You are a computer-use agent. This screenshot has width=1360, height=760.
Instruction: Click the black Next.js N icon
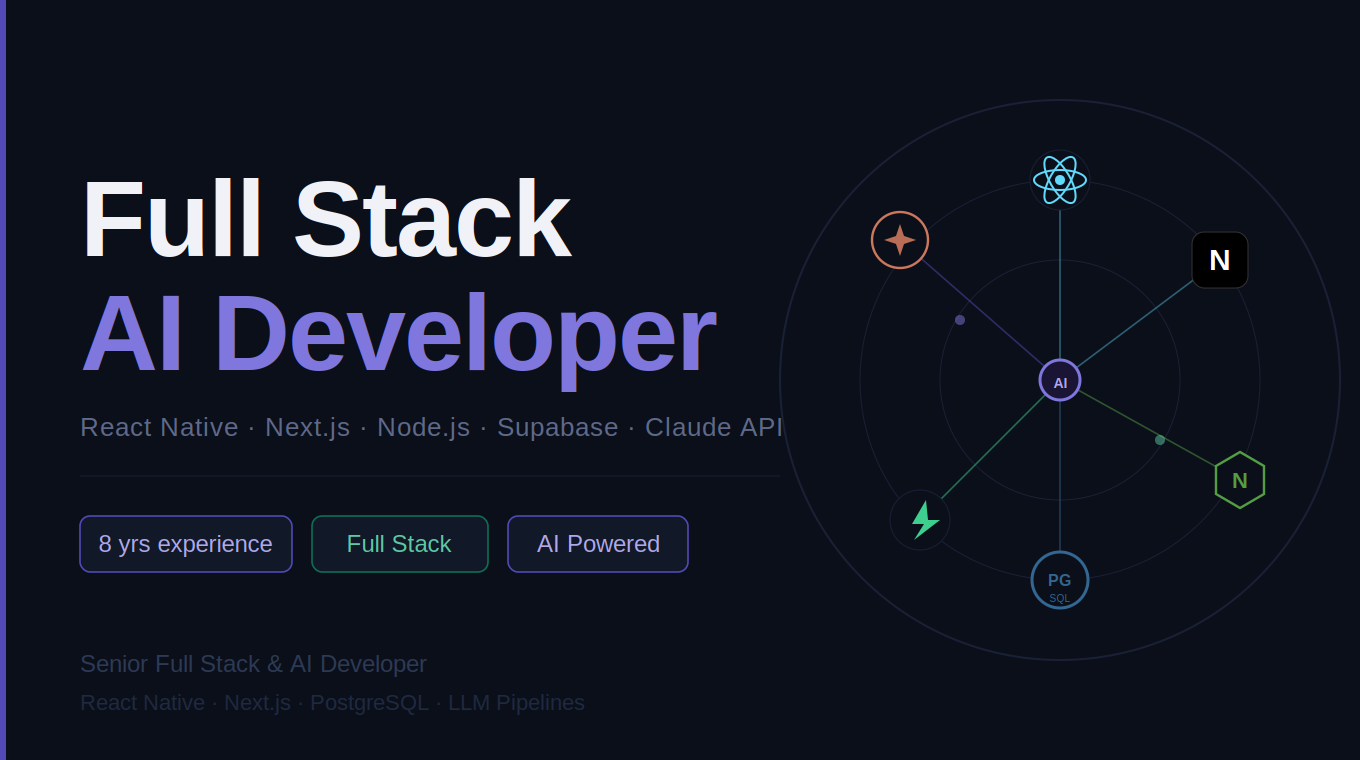[x=1219, y=260]
